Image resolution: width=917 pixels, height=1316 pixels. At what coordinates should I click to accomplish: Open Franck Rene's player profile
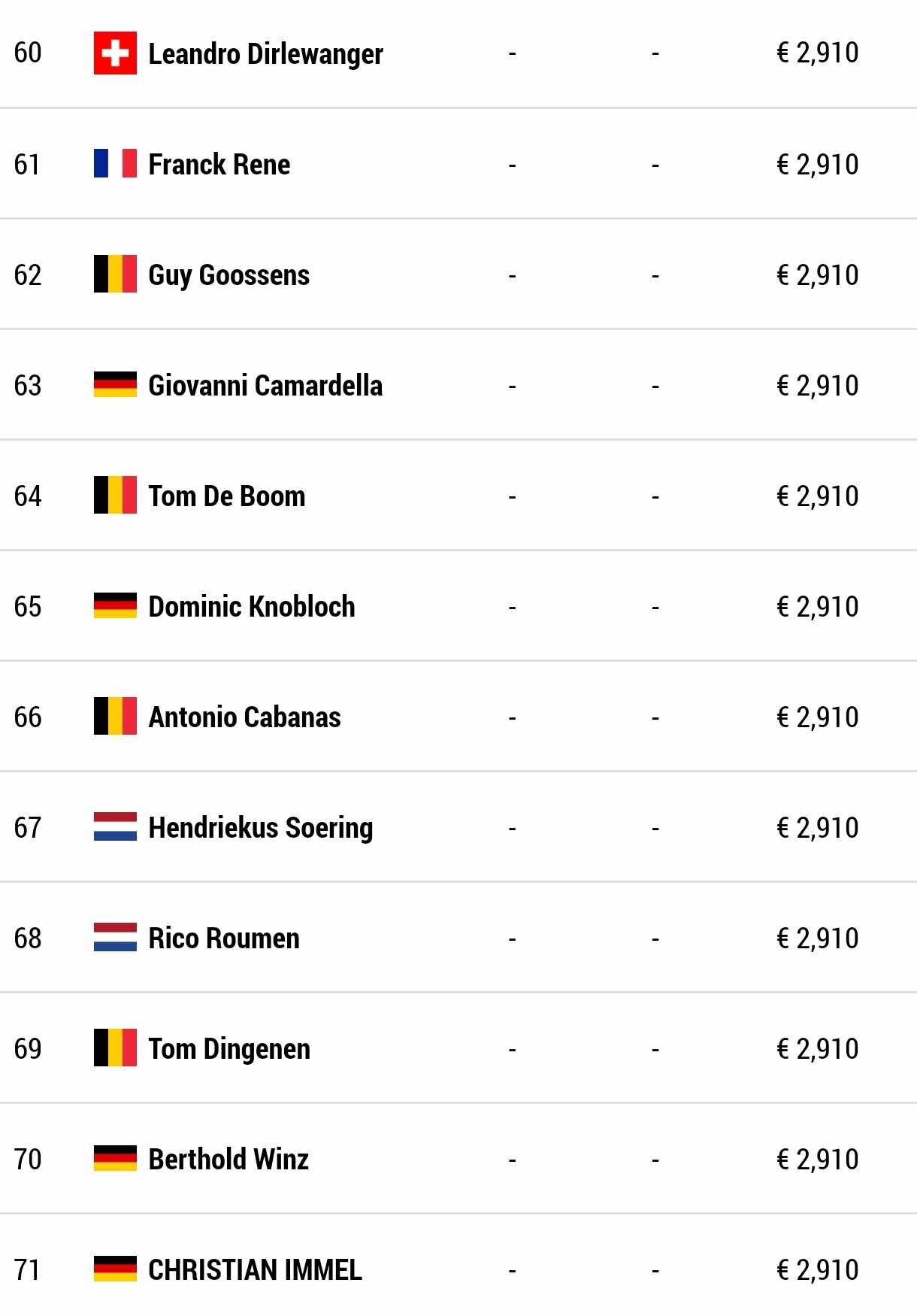[x=219, y=164]
